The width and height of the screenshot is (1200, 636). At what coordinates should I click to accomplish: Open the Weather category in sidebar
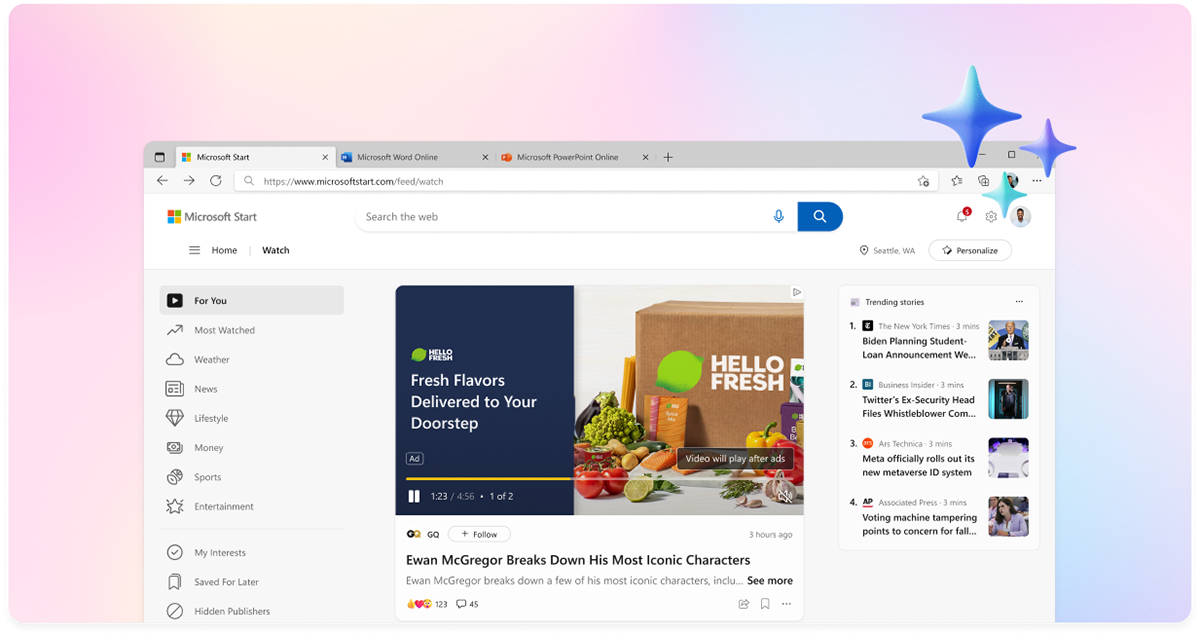click(x=251, y=359)
